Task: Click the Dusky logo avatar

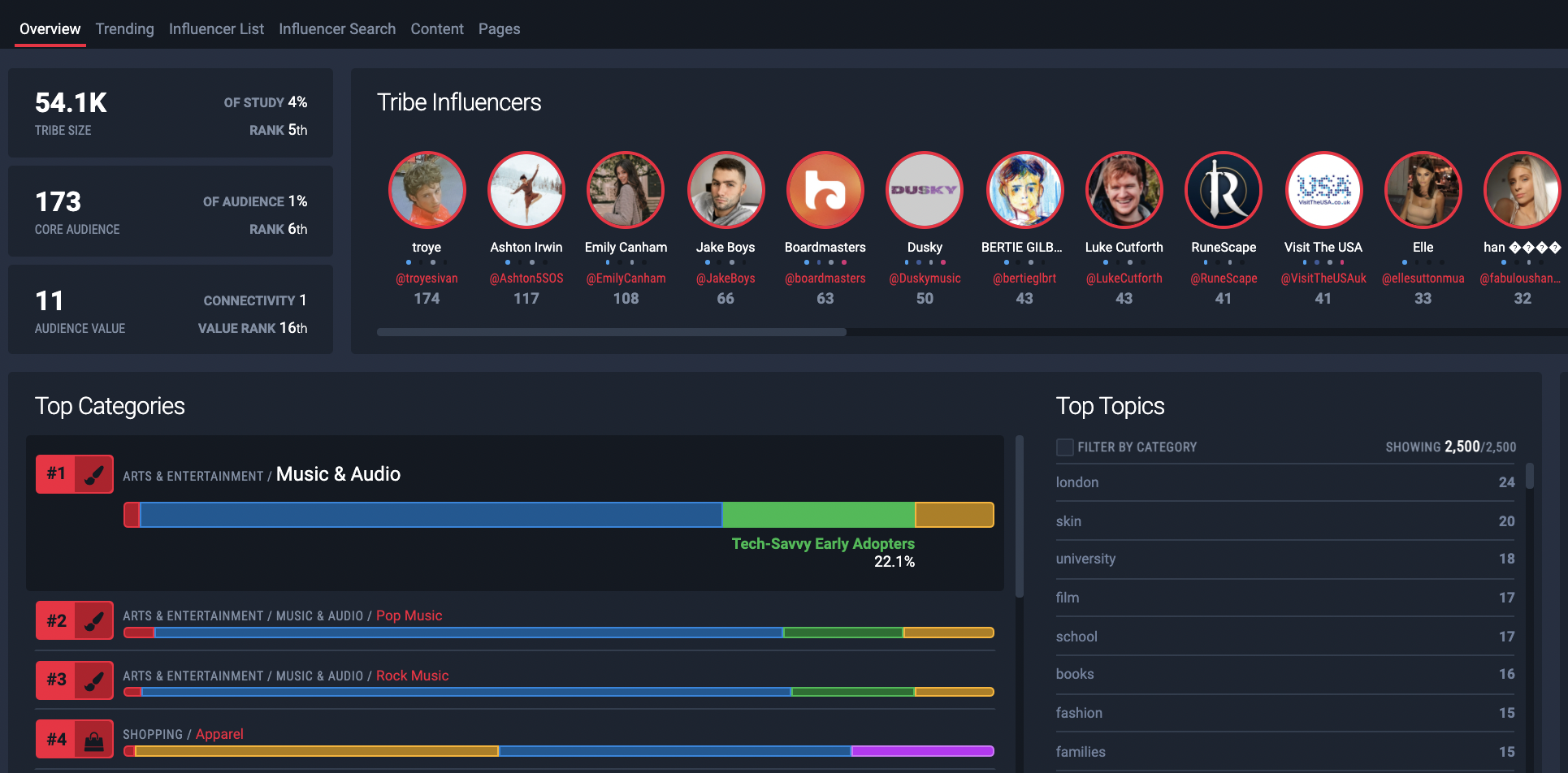Action: pyautogui.click(x=925, y=190)
